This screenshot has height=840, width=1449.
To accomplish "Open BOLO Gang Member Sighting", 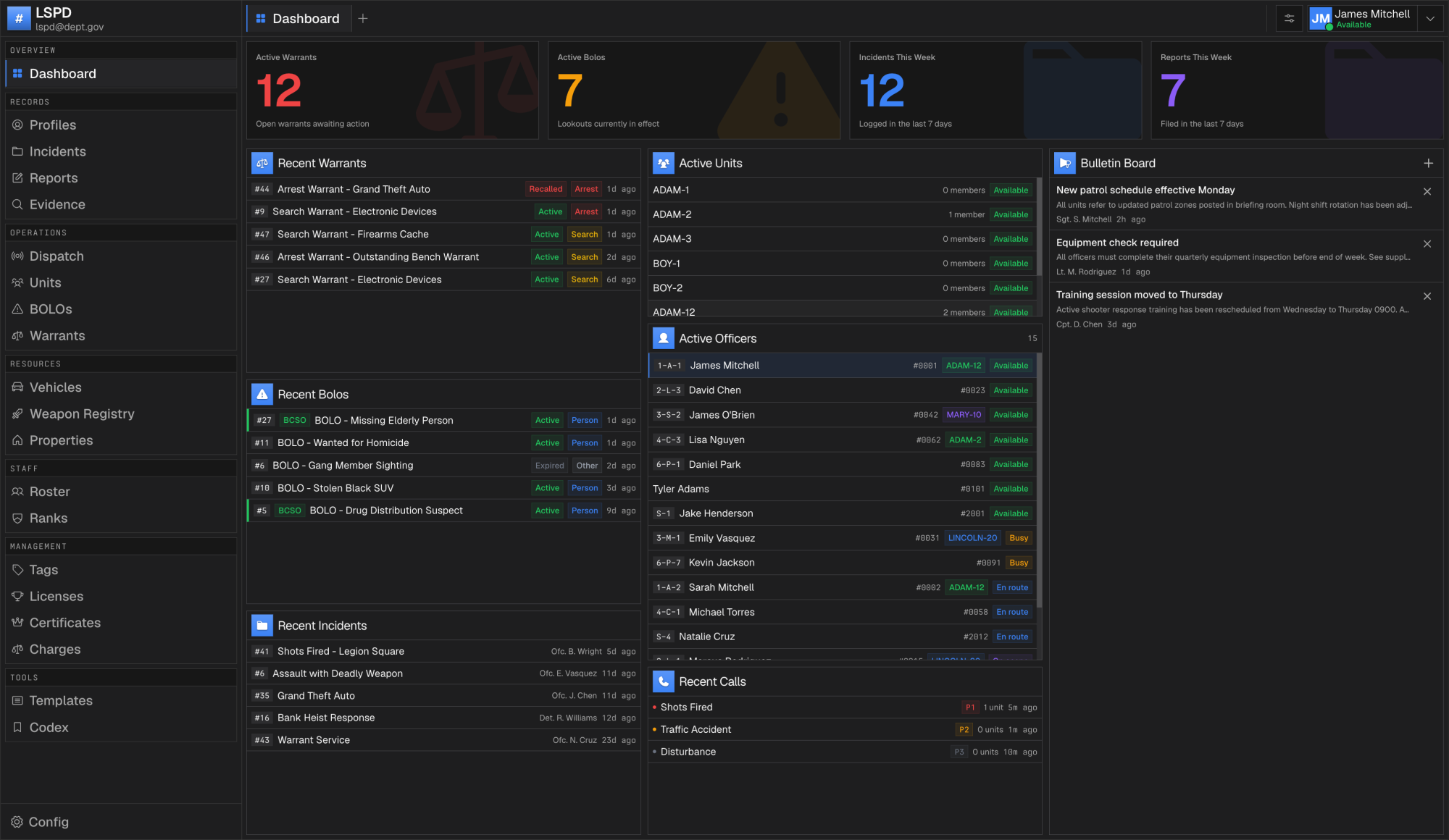I will 443,466.
